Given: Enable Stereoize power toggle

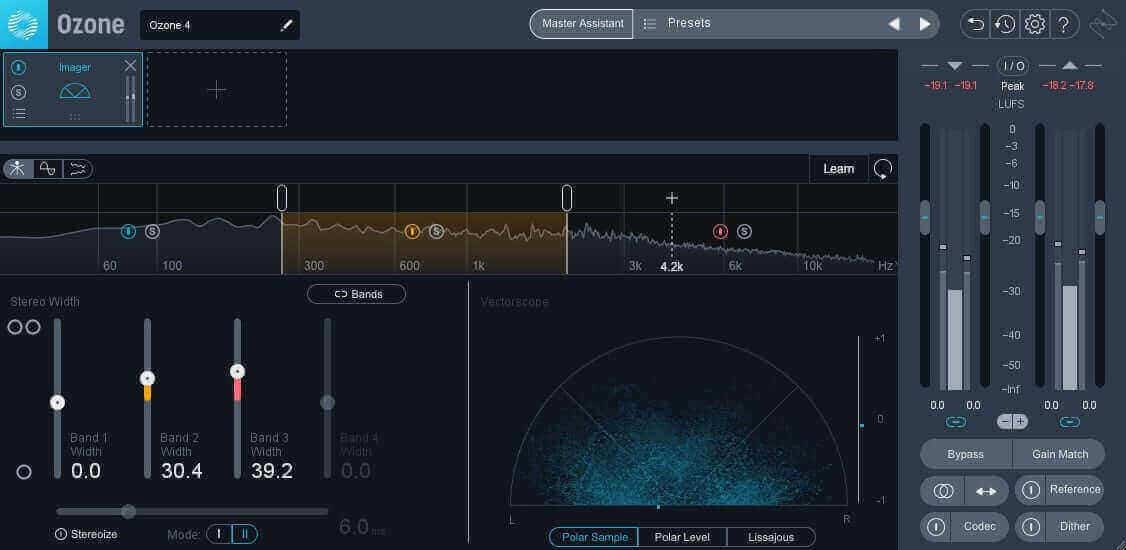Looking at the screenshot, I should [61, 534].
